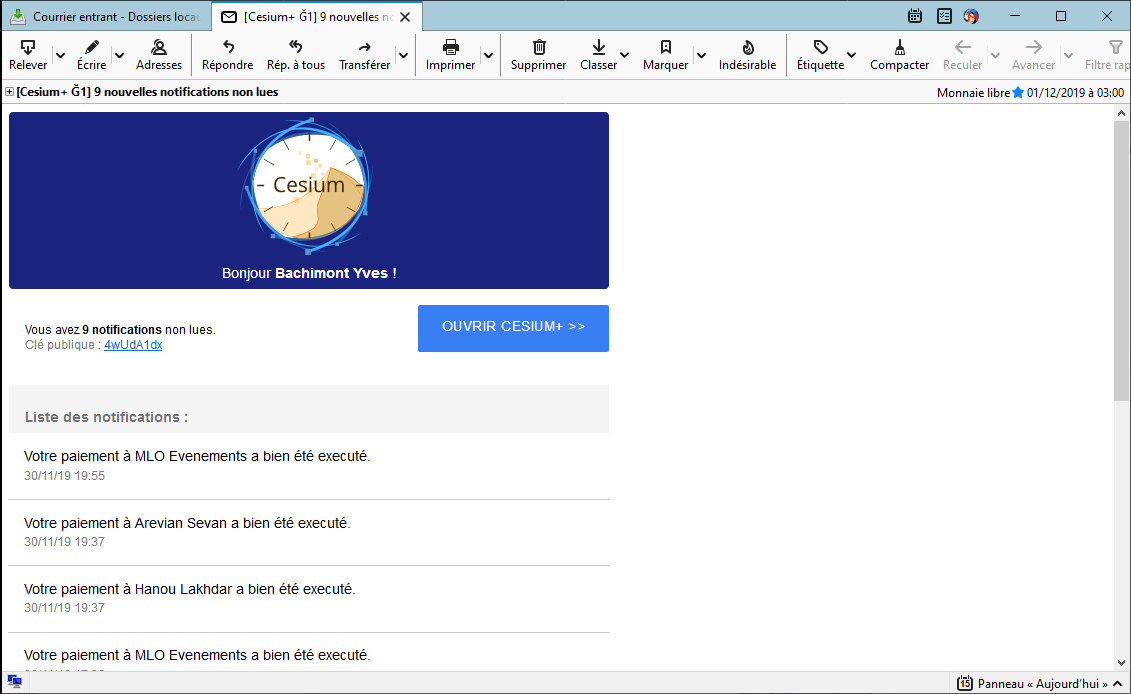
Task: Open public key link 4wUdA1dx
Action: pos(133,345)
